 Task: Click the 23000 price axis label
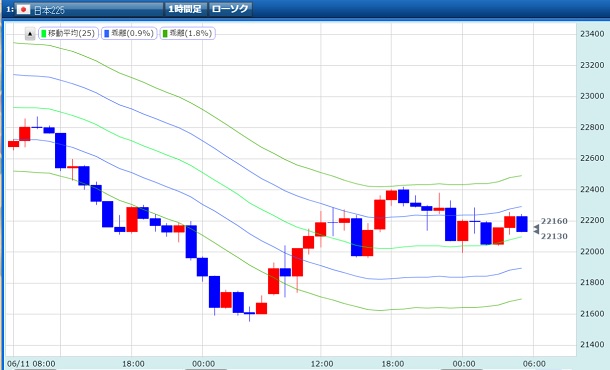(592, 96)
